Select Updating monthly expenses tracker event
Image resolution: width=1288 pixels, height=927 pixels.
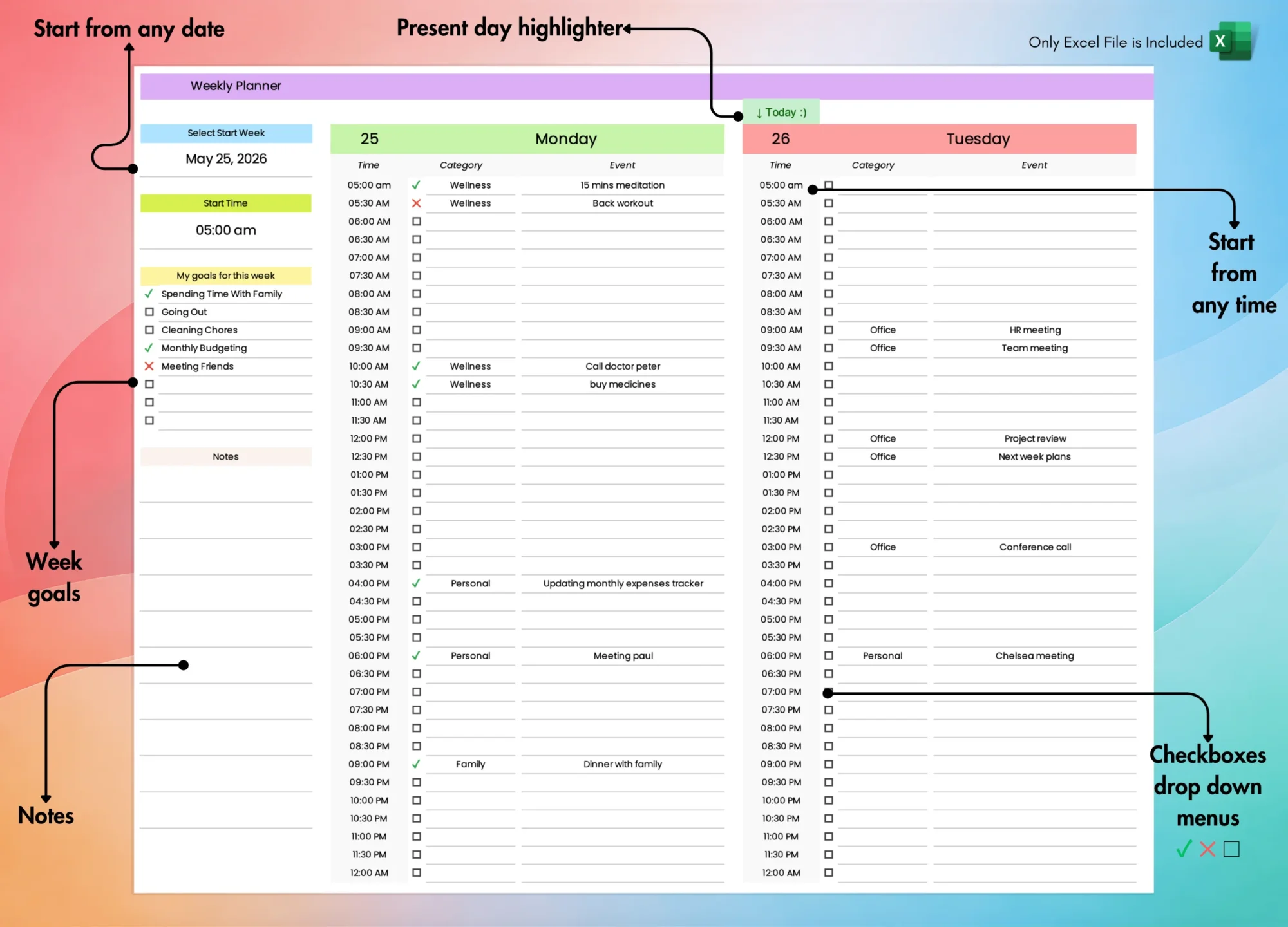coord(622,584)
